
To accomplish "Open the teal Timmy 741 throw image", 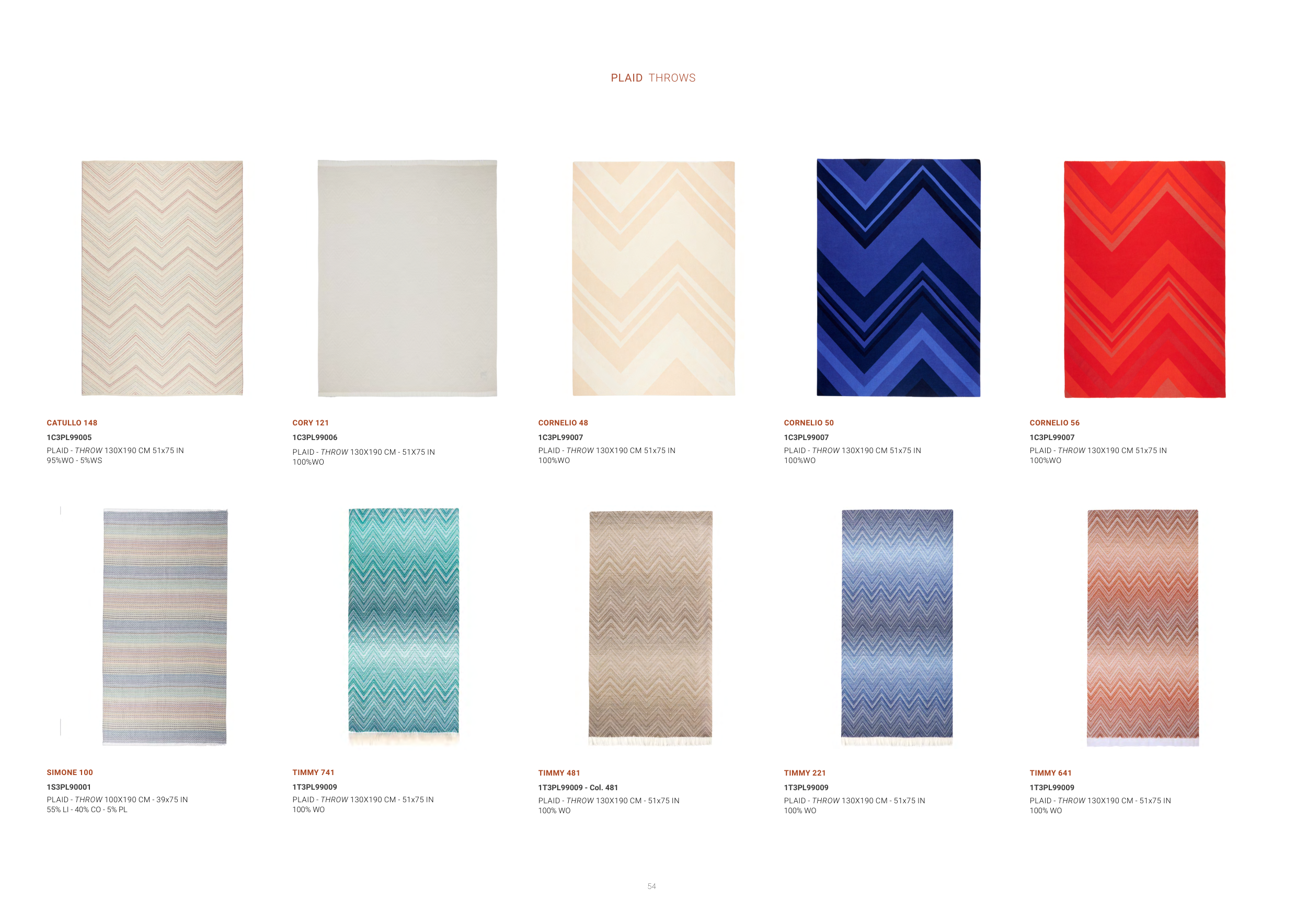I will (x=404, y=627).
